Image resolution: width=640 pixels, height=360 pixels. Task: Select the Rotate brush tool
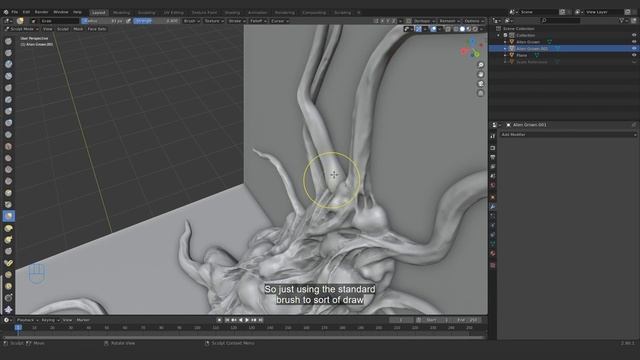pyautogui.click(x=8, y=286)
